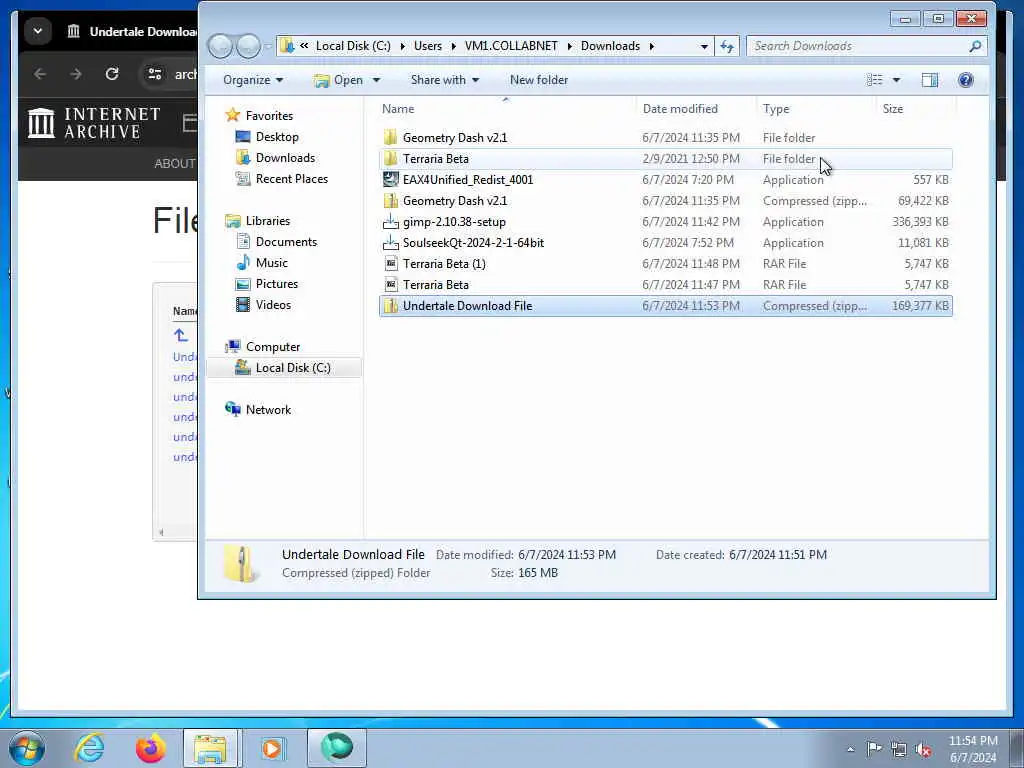Select Downloads in address breadcrumb

point(610,46)
